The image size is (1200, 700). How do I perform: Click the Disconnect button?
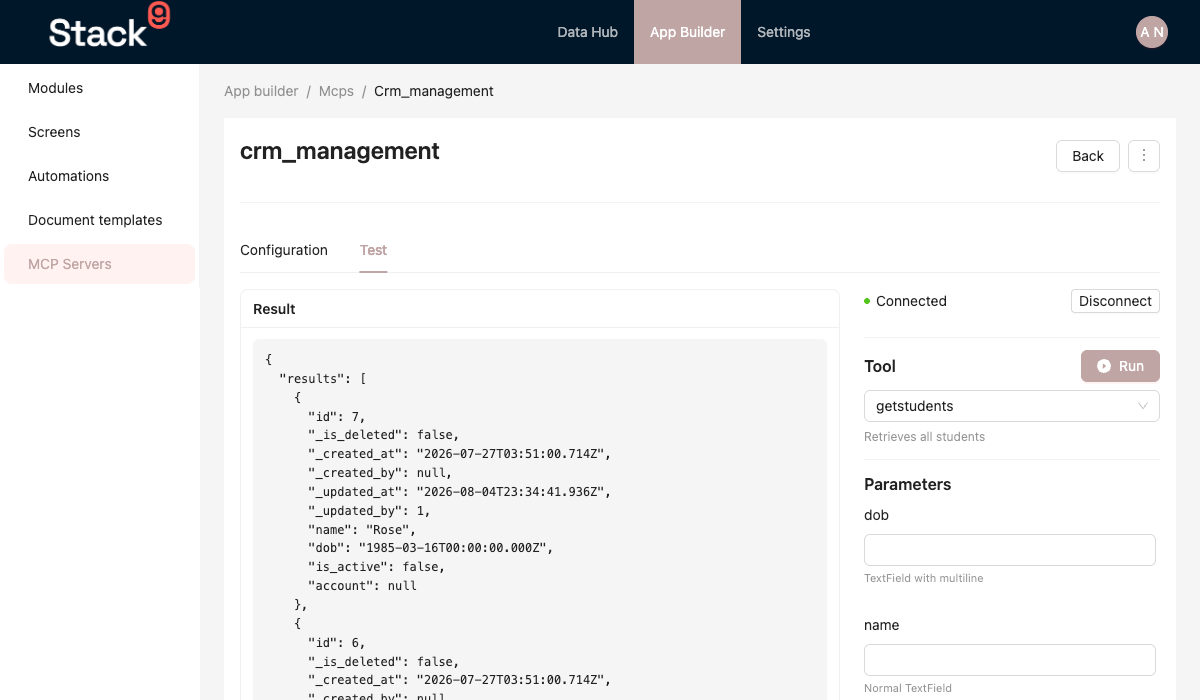1115,301
